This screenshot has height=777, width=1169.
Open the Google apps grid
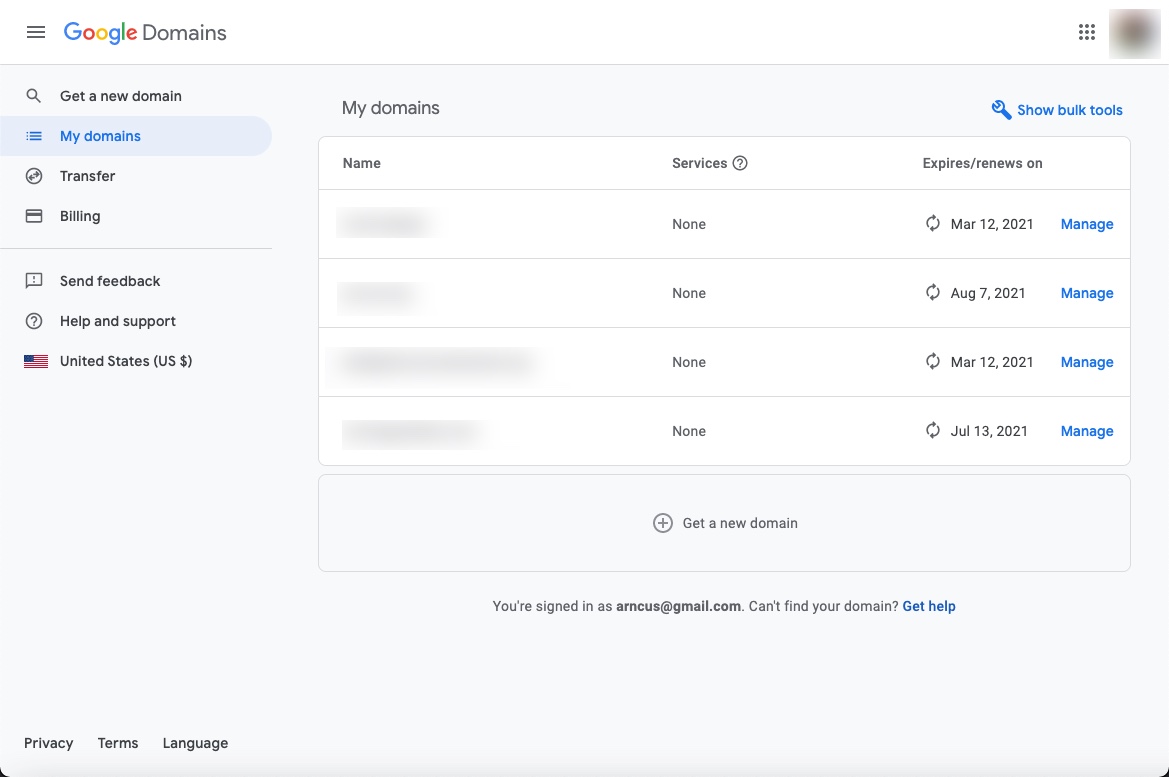pos(1087,32)
